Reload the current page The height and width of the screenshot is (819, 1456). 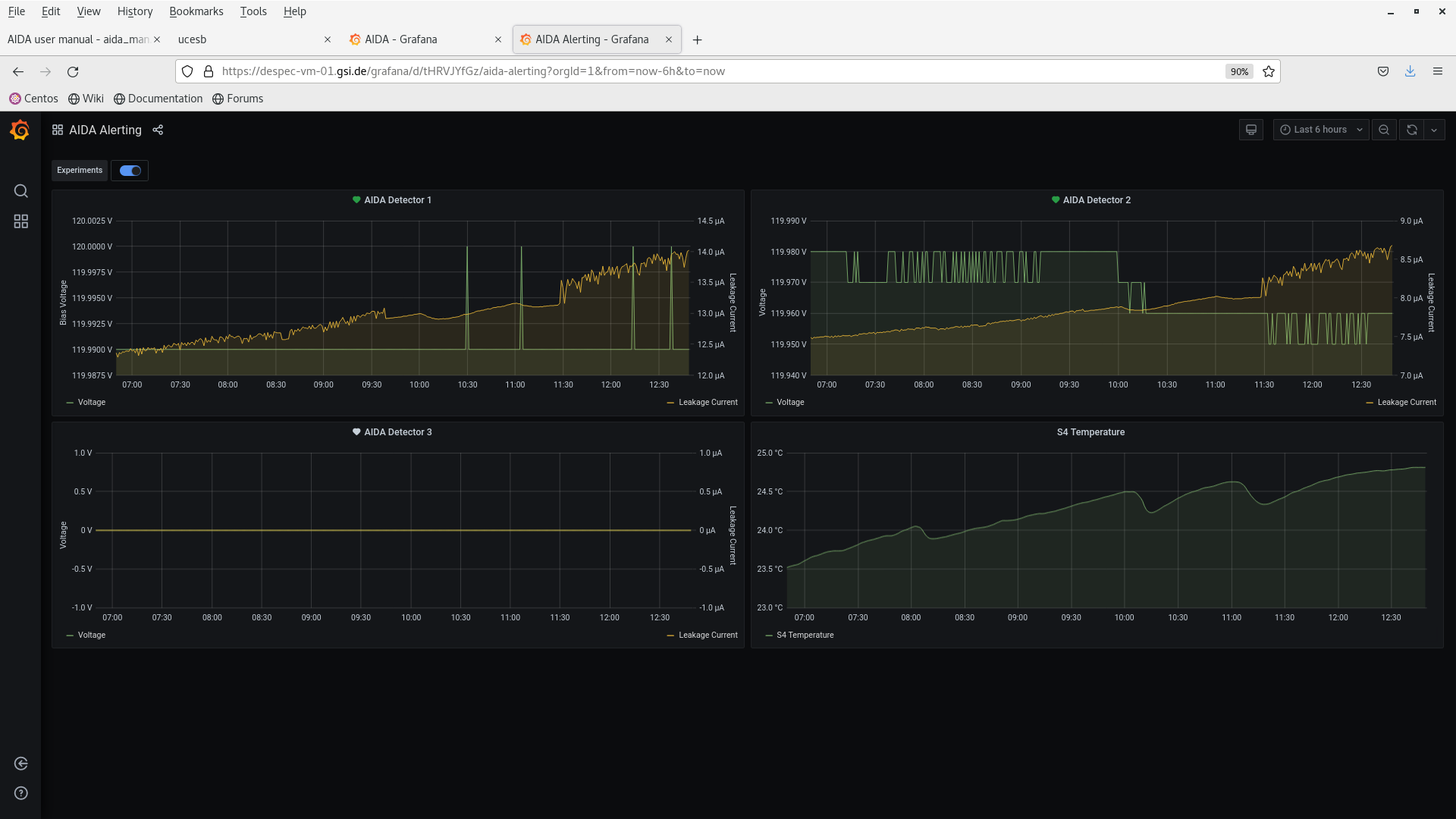click(73, 71)
